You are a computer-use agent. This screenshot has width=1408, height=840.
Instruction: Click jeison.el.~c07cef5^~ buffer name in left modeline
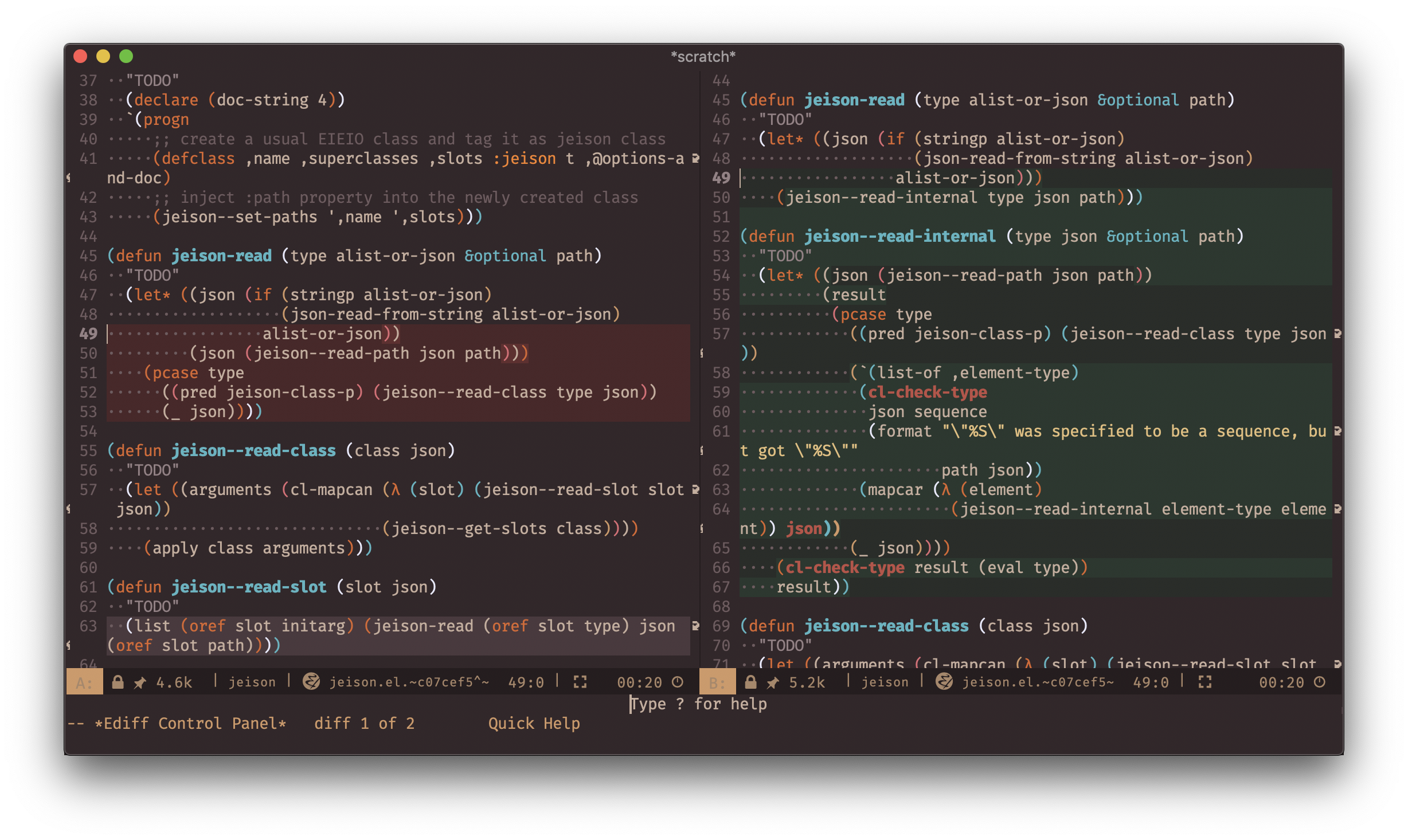(409, 682)
